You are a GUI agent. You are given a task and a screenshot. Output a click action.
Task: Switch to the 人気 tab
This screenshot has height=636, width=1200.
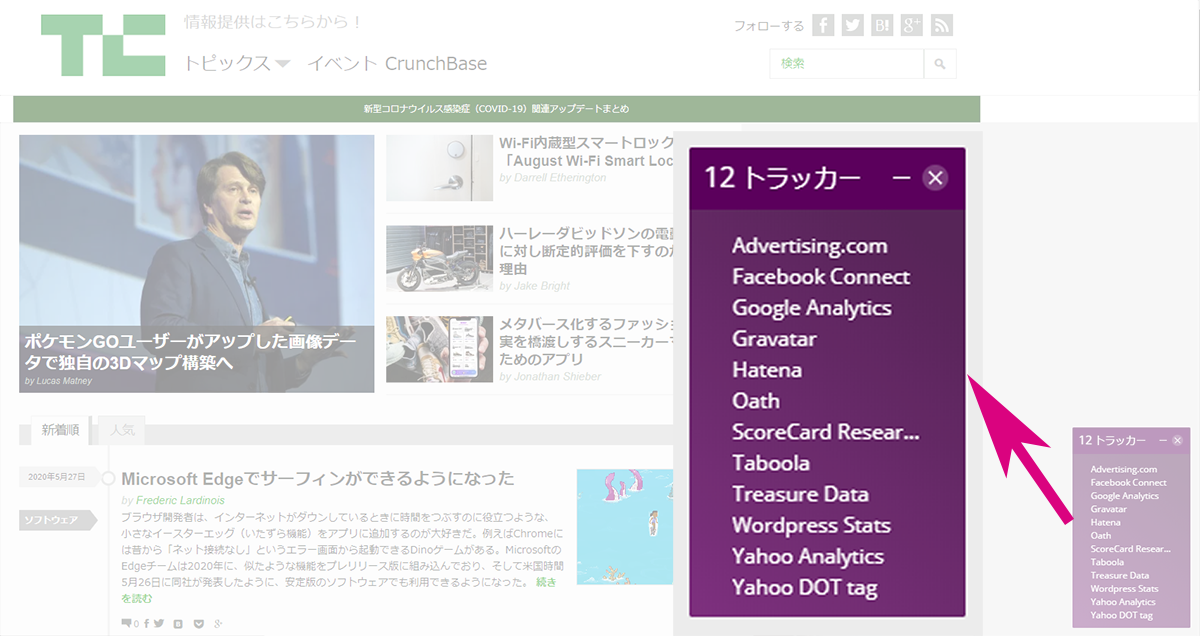121,432
